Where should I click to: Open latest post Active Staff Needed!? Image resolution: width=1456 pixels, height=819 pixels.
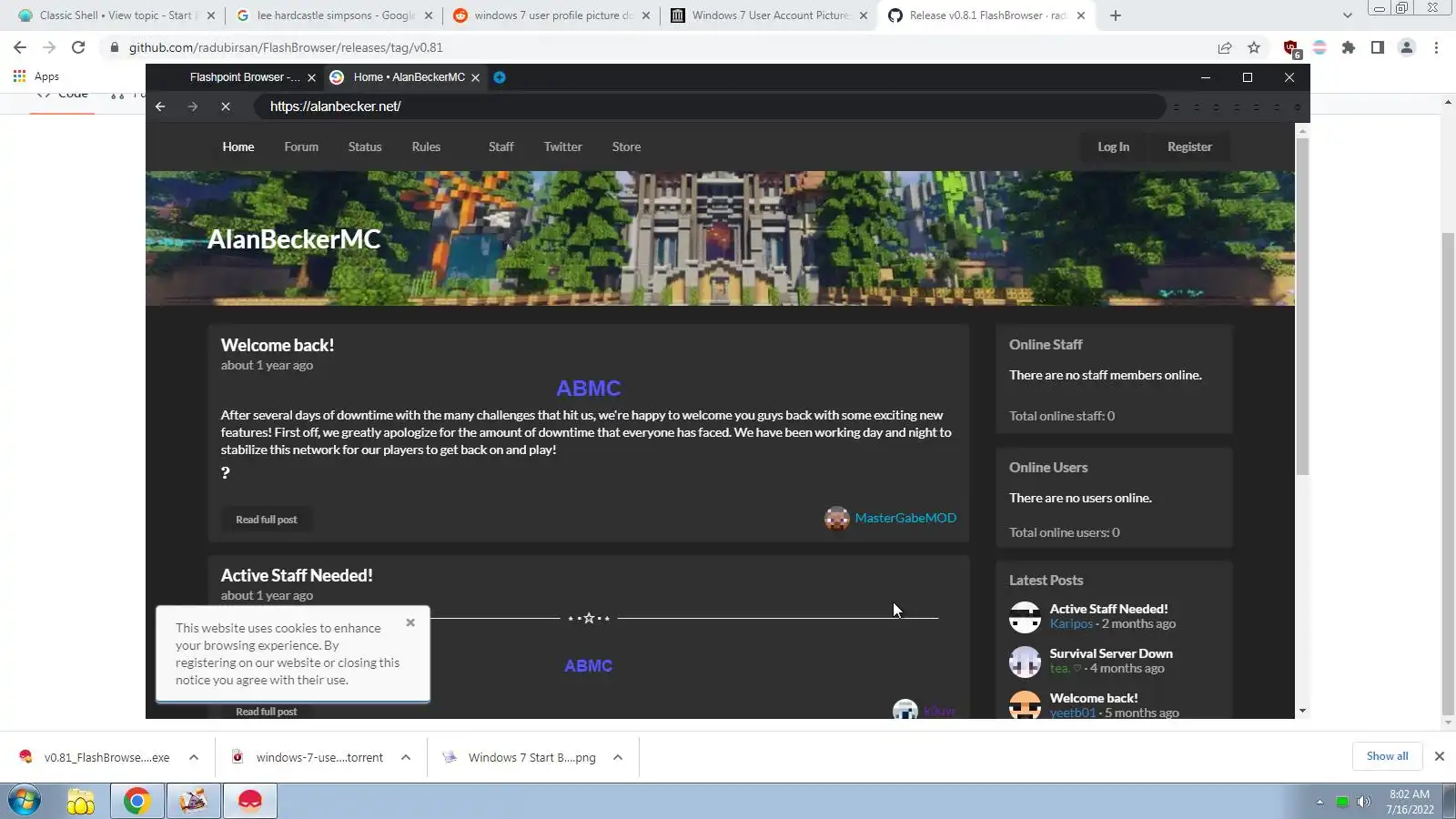(1108, 609)
